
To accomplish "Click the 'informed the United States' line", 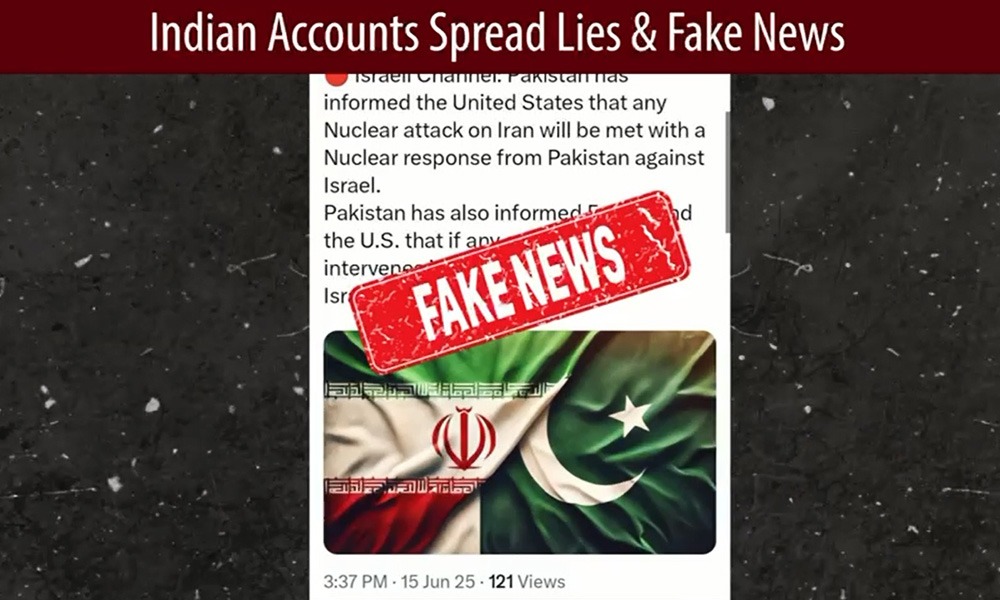I will tap(496, 103).
